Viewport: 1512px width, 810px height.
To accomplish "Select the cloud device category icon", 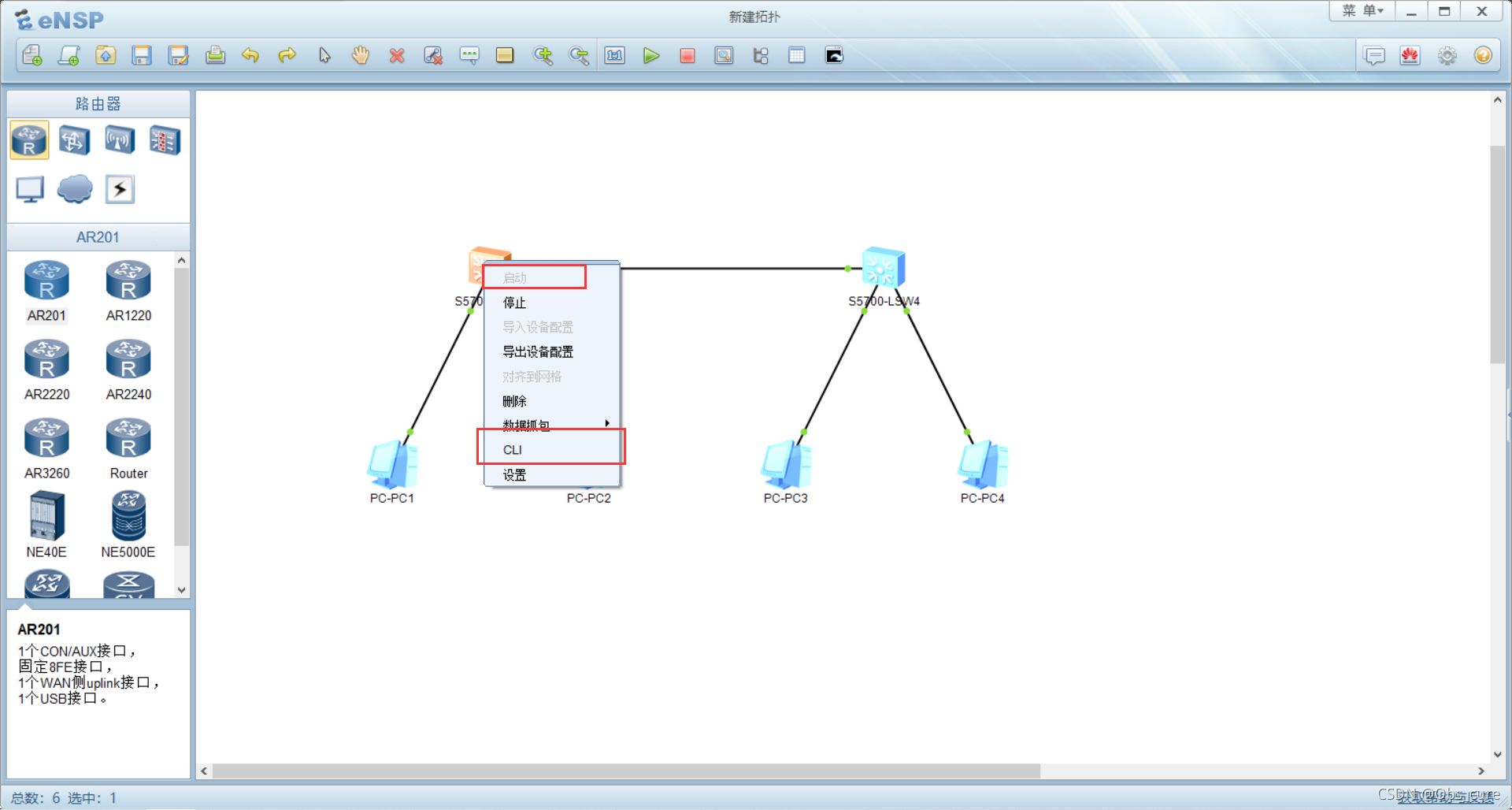I will click(75, 189).
